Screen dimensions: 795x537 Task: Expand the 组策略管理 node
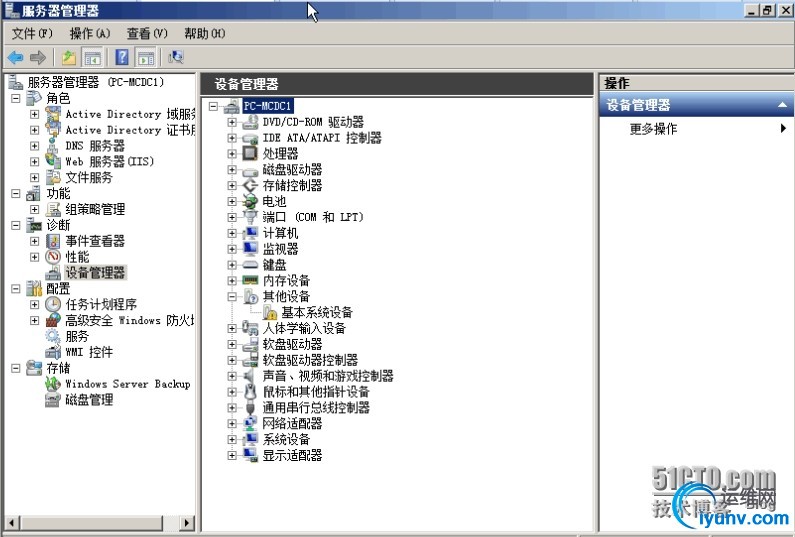[34, 209]
